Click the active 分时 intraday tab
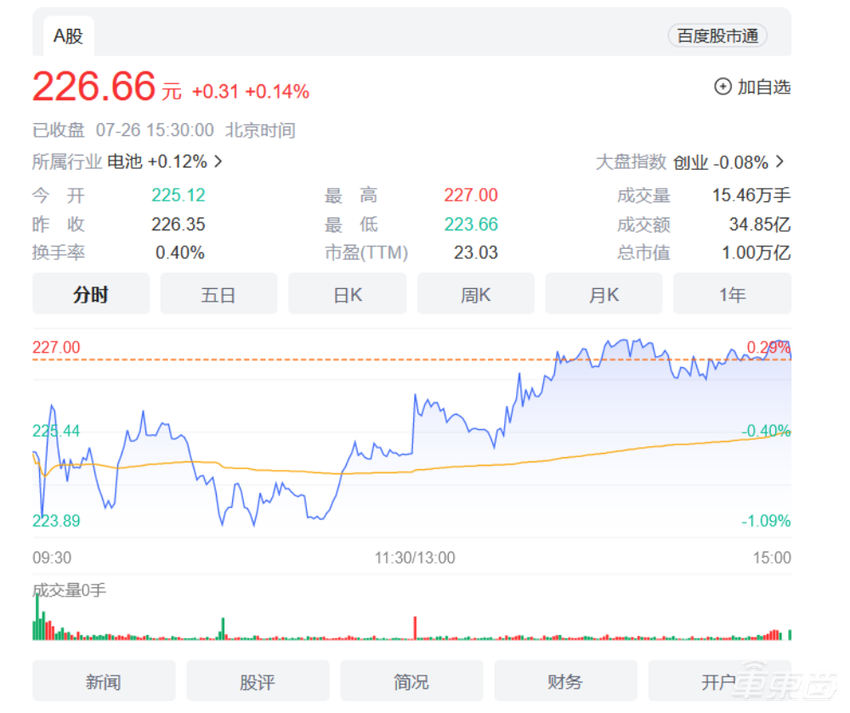The image size is (850, 713). coord(90,293)
